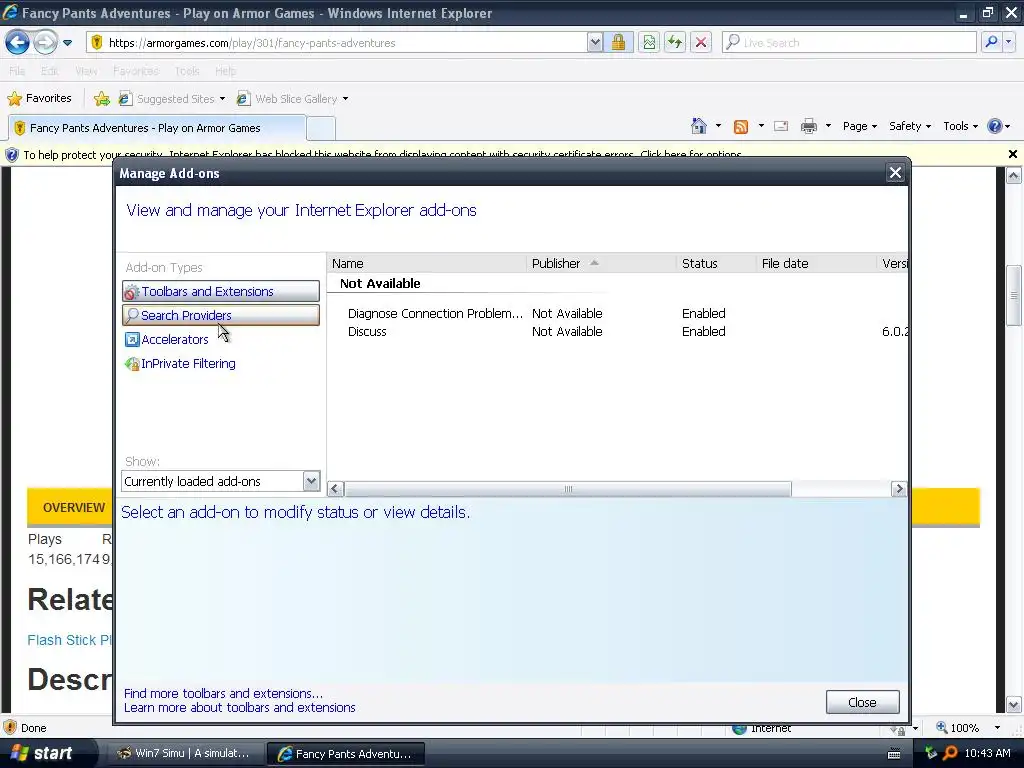Click the OVERVIEW tab on webpage
The width and height of the screenshot is (1024, 768).
[x=74, y=507]
